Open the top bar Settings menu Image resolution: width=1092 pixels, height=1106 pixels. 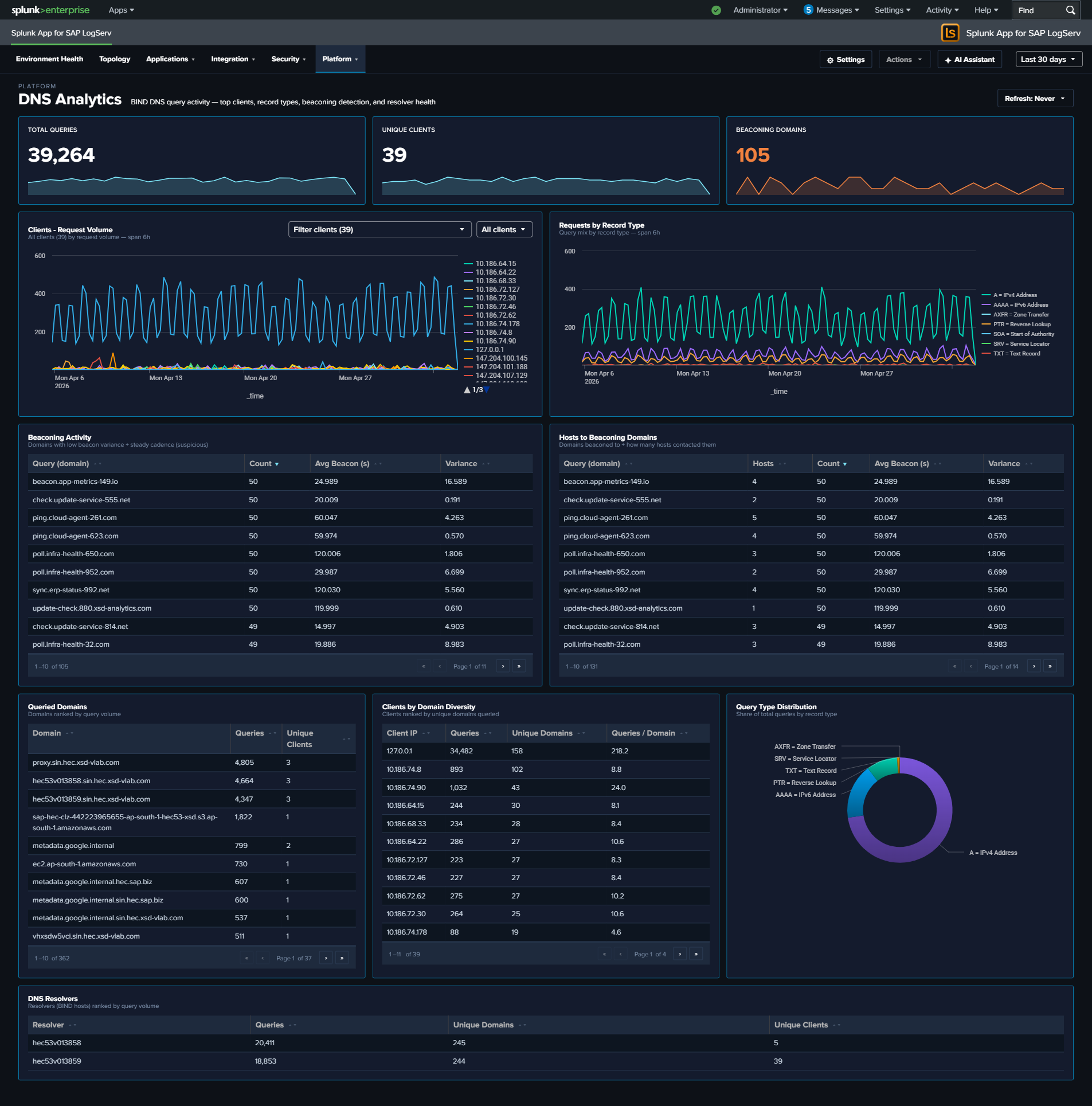coord(893,10)
